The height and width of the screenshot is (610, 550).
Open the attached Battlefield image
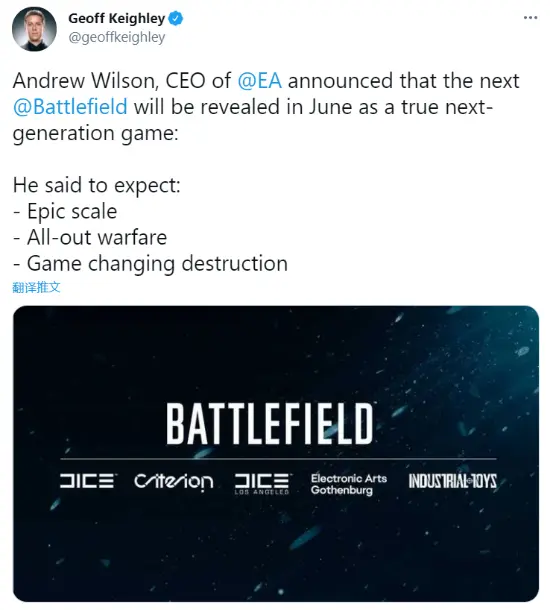coord(276,454)
